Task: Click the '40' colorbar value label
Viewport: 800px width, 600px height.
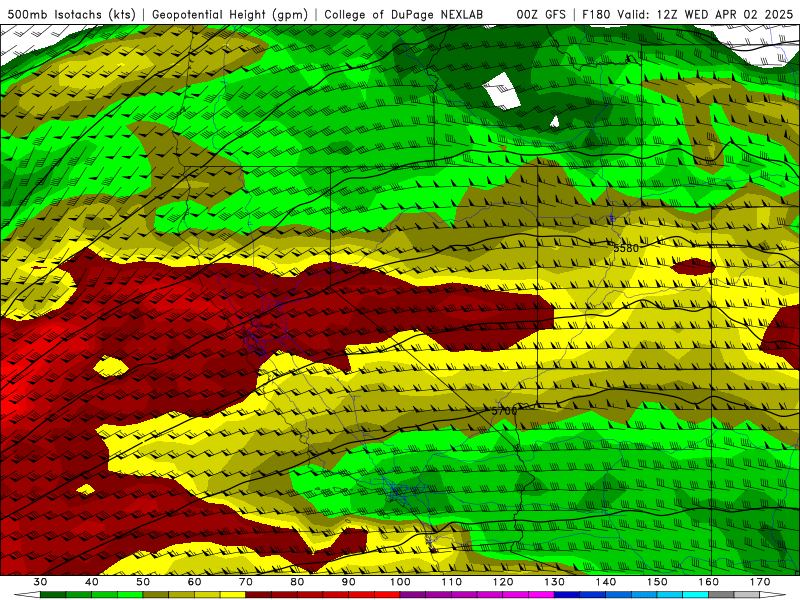Action: click(92, 582)
